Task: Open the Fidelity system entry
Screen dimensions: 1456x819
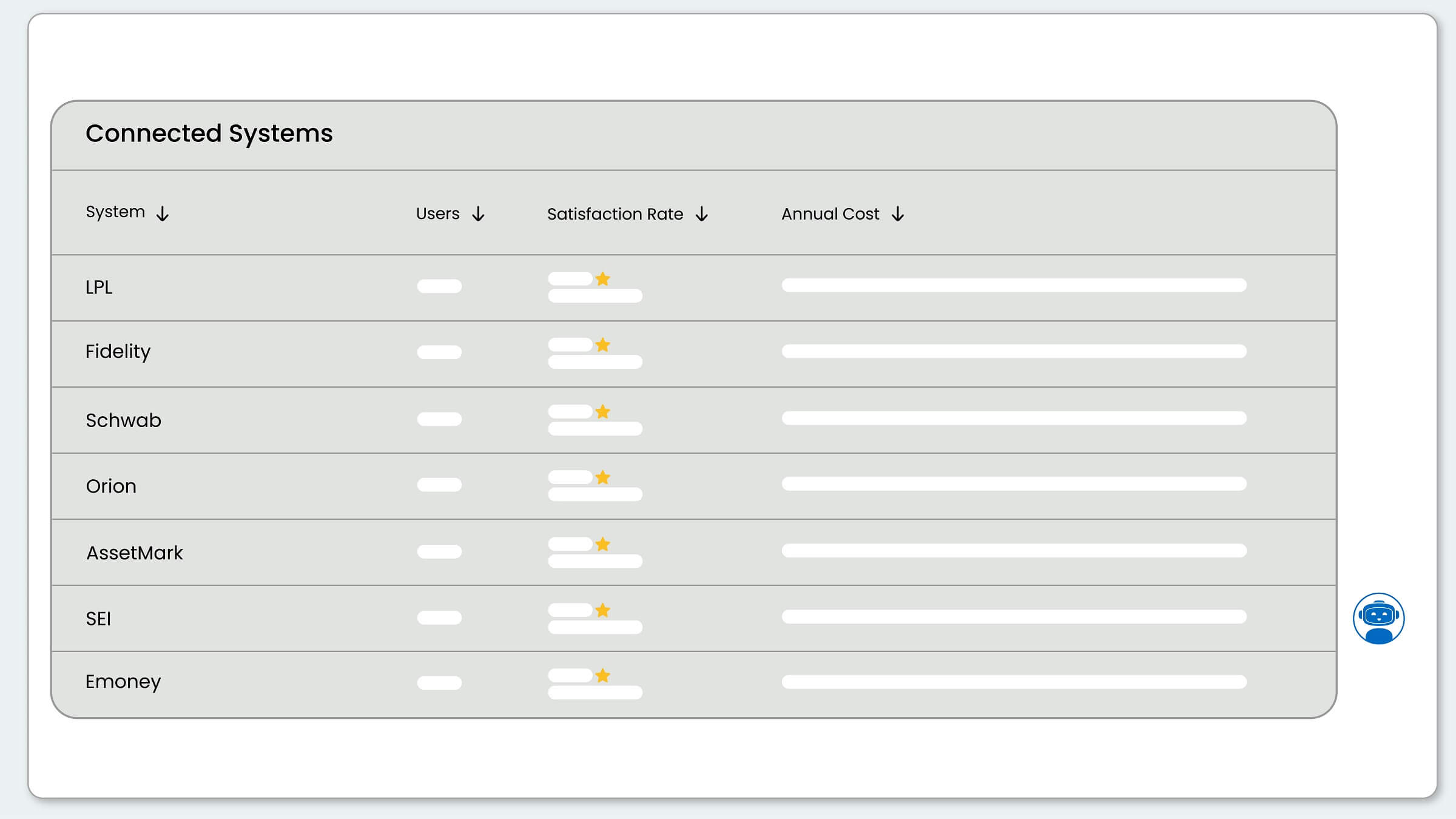Action: 118,352
